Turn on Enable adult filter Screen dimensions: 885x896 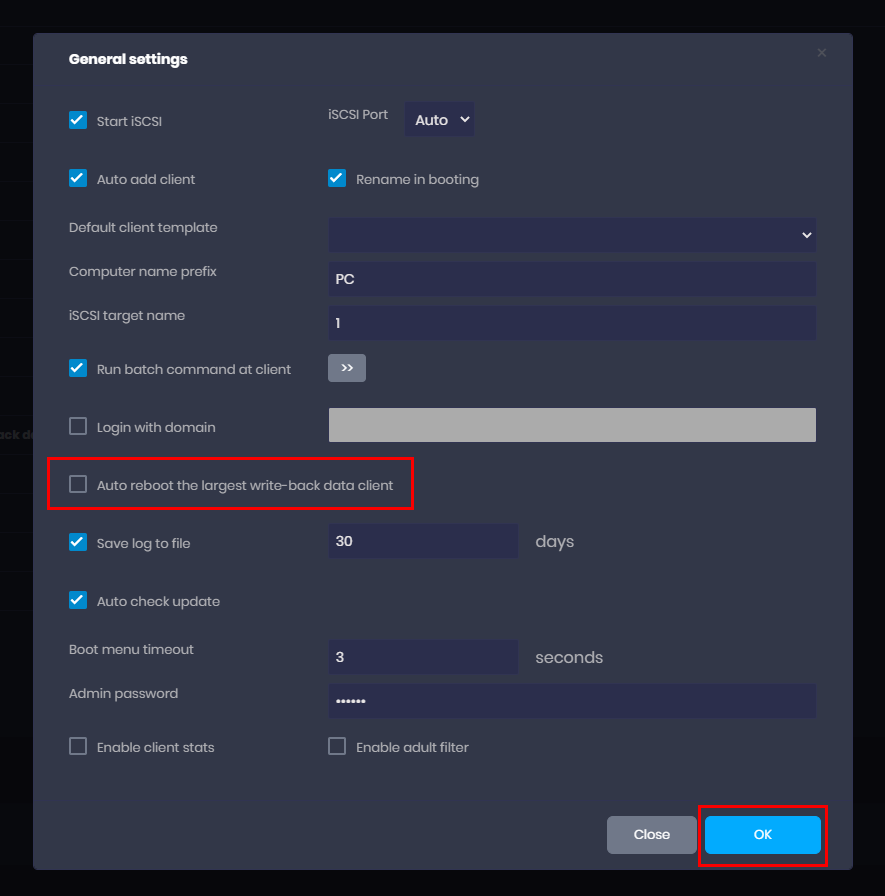tap(337, 747)
